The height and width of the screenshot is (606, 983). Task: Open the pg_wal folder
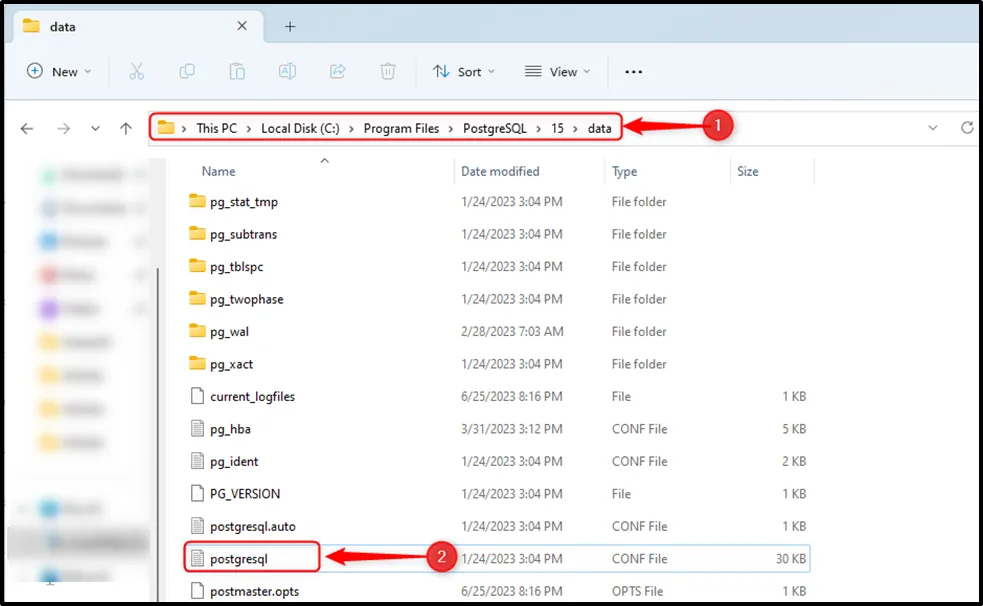pos(229,331)
